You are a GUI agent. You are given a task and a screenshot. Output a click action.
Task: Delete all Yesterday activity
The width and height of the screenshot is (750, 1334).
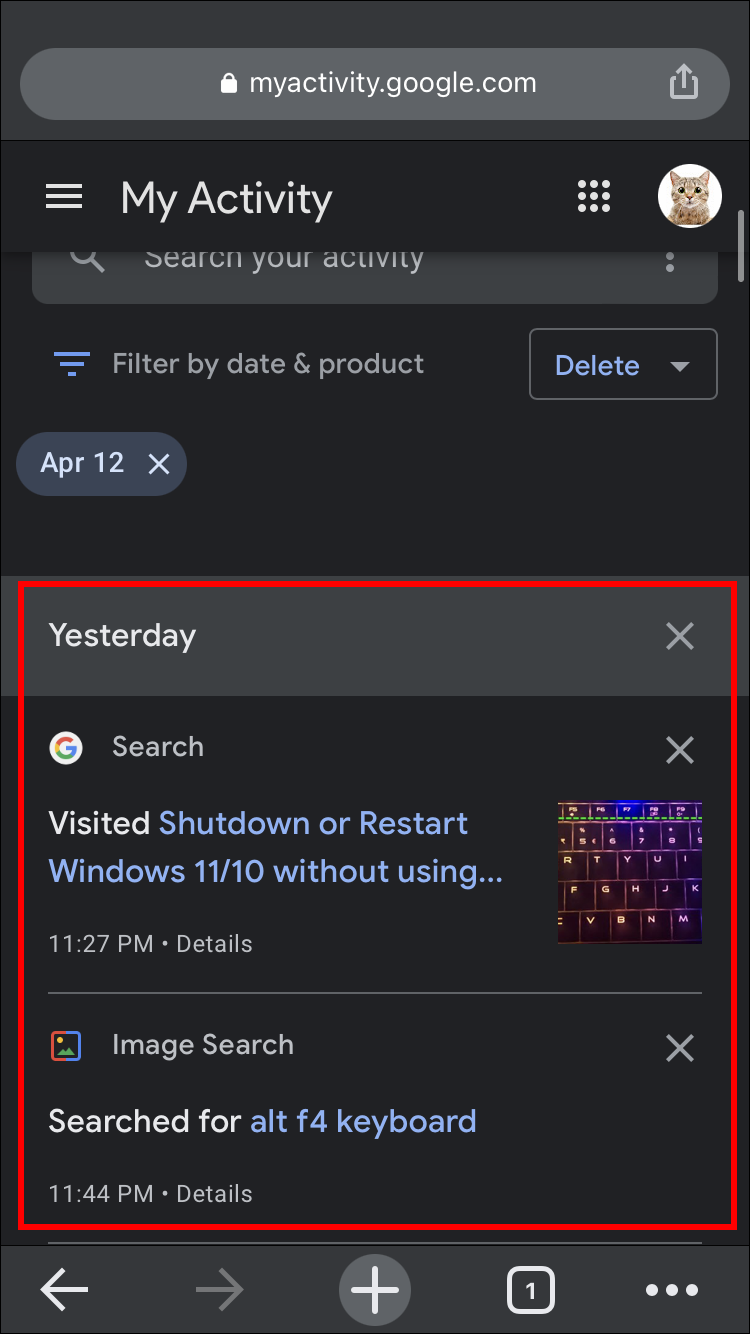click(679, 636)
